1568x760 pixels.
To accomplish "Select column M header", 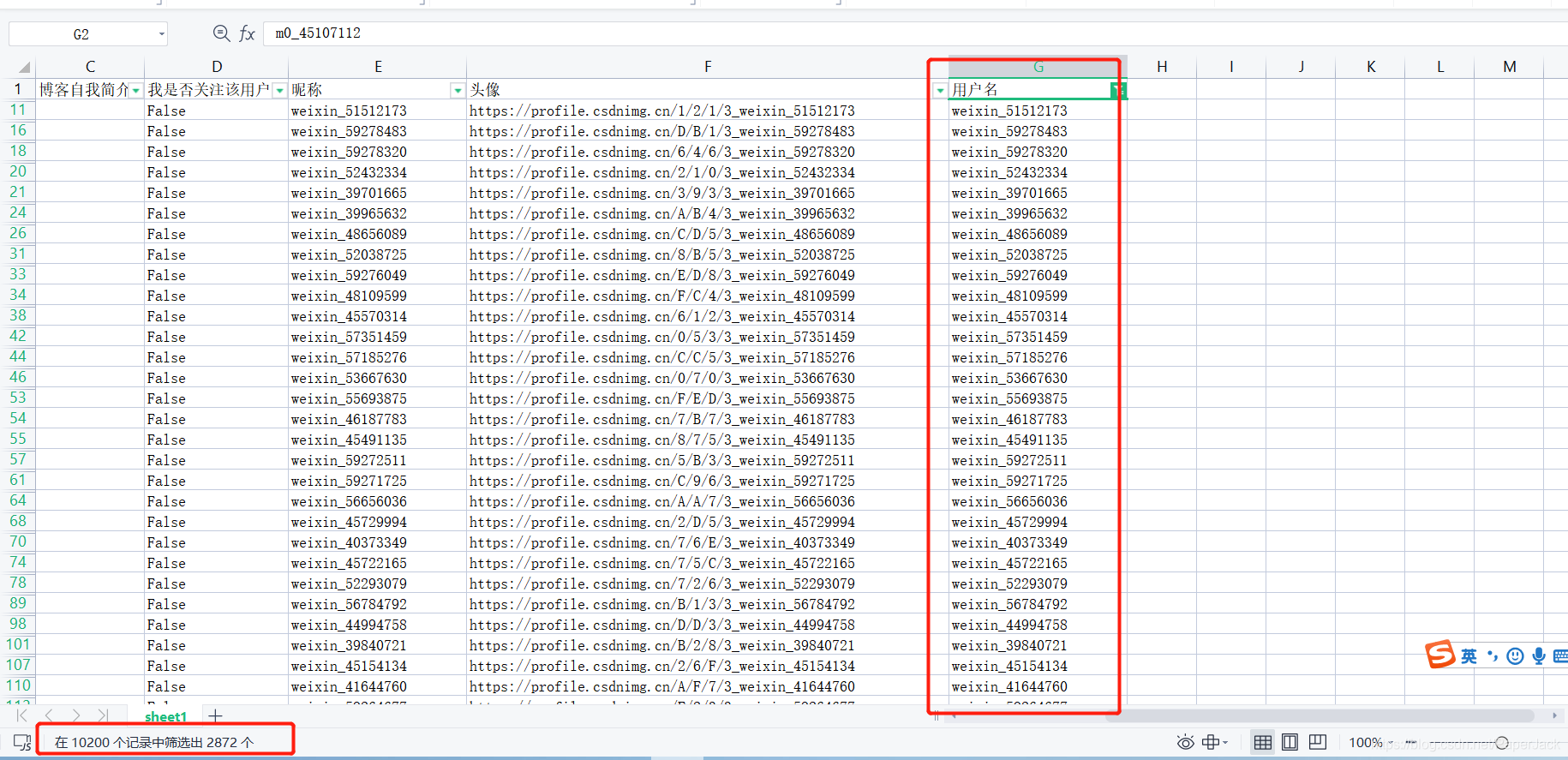I will 1510,67.
